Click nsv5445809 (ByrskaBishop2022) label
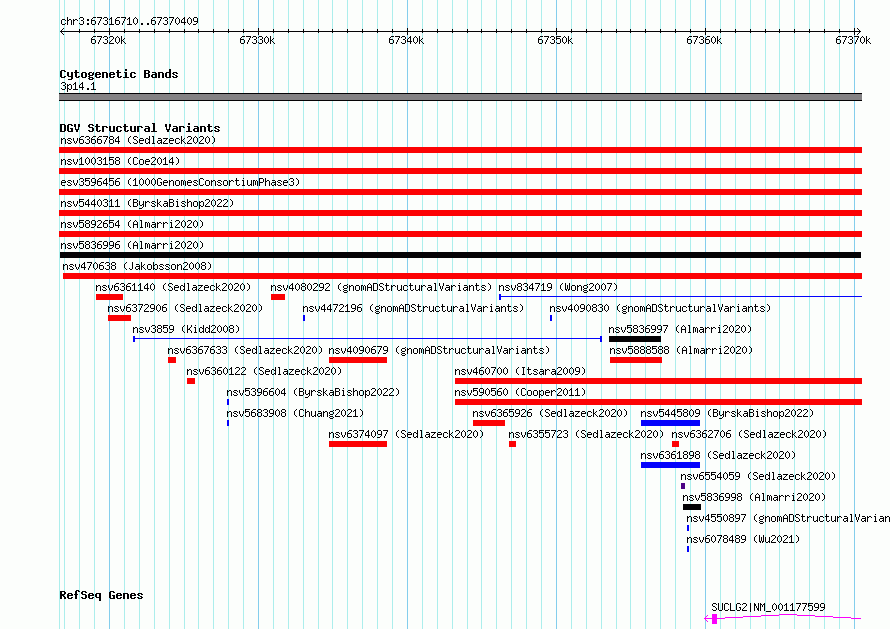The image size is (890, 629). point(727,413)
